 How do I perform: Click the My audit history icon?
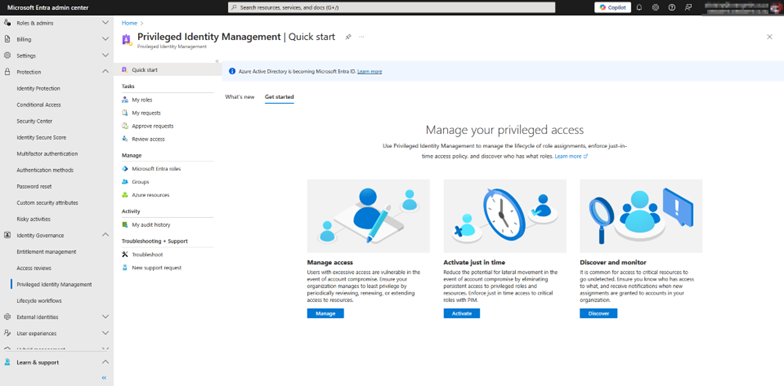coord(125,225)
